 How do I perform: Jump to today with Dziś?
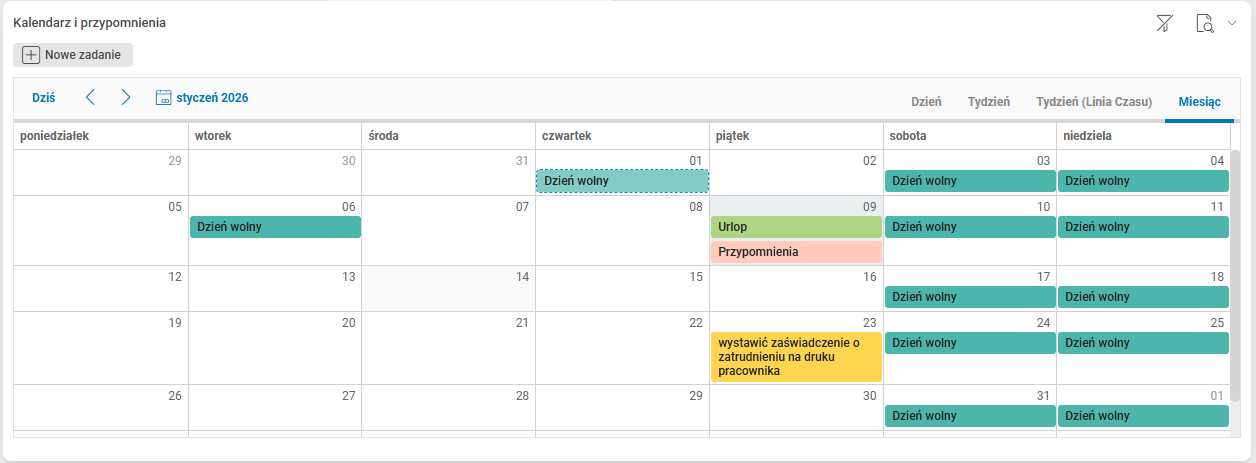point(43,98)
